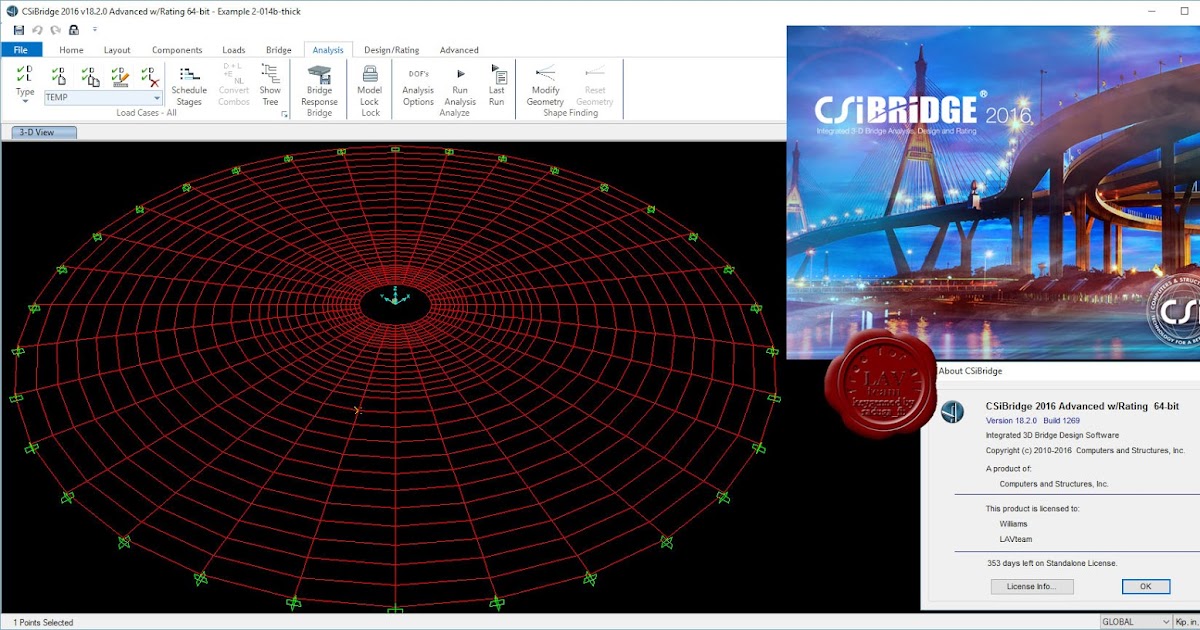Click the Add New Load Case icon
Screen dimensions: 1200x630
(x=59, y=75)
